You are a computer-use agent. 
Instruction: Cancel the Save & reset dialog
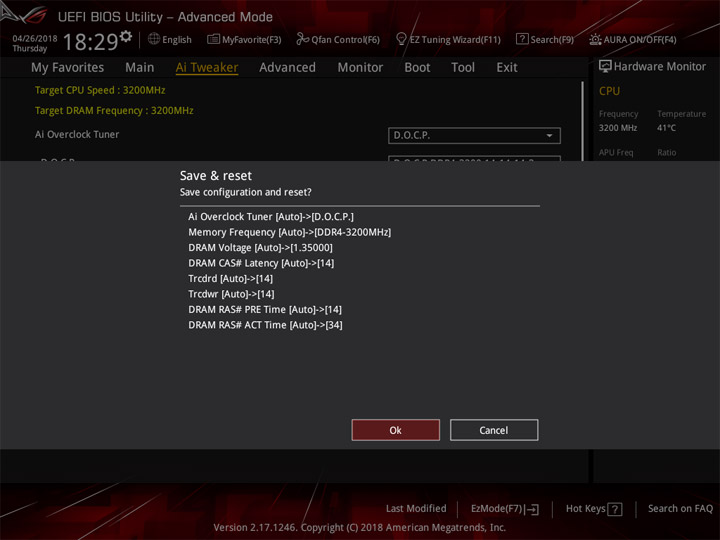pyautogui.click(x=494, y=430)
